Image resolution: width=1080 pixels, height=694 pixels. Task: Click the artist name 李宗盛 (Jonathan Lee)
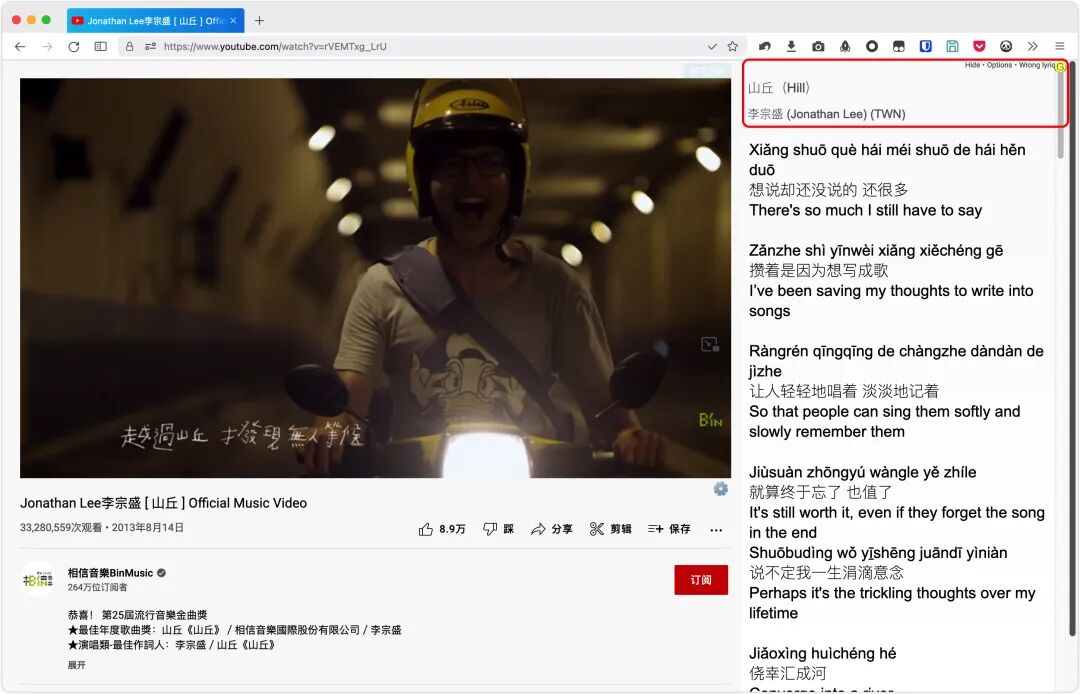pyautogui.click(x=827, y=114)
